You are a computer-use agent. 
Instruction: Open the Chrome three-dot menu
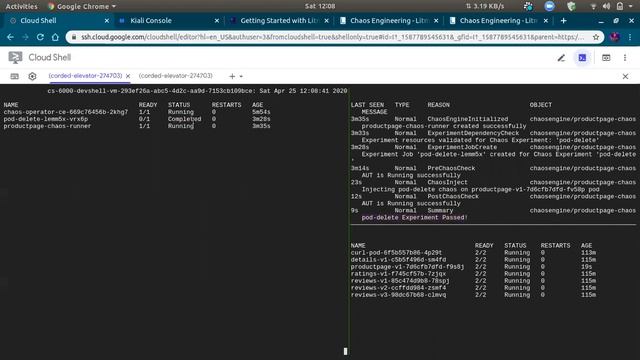coord(630,37)
